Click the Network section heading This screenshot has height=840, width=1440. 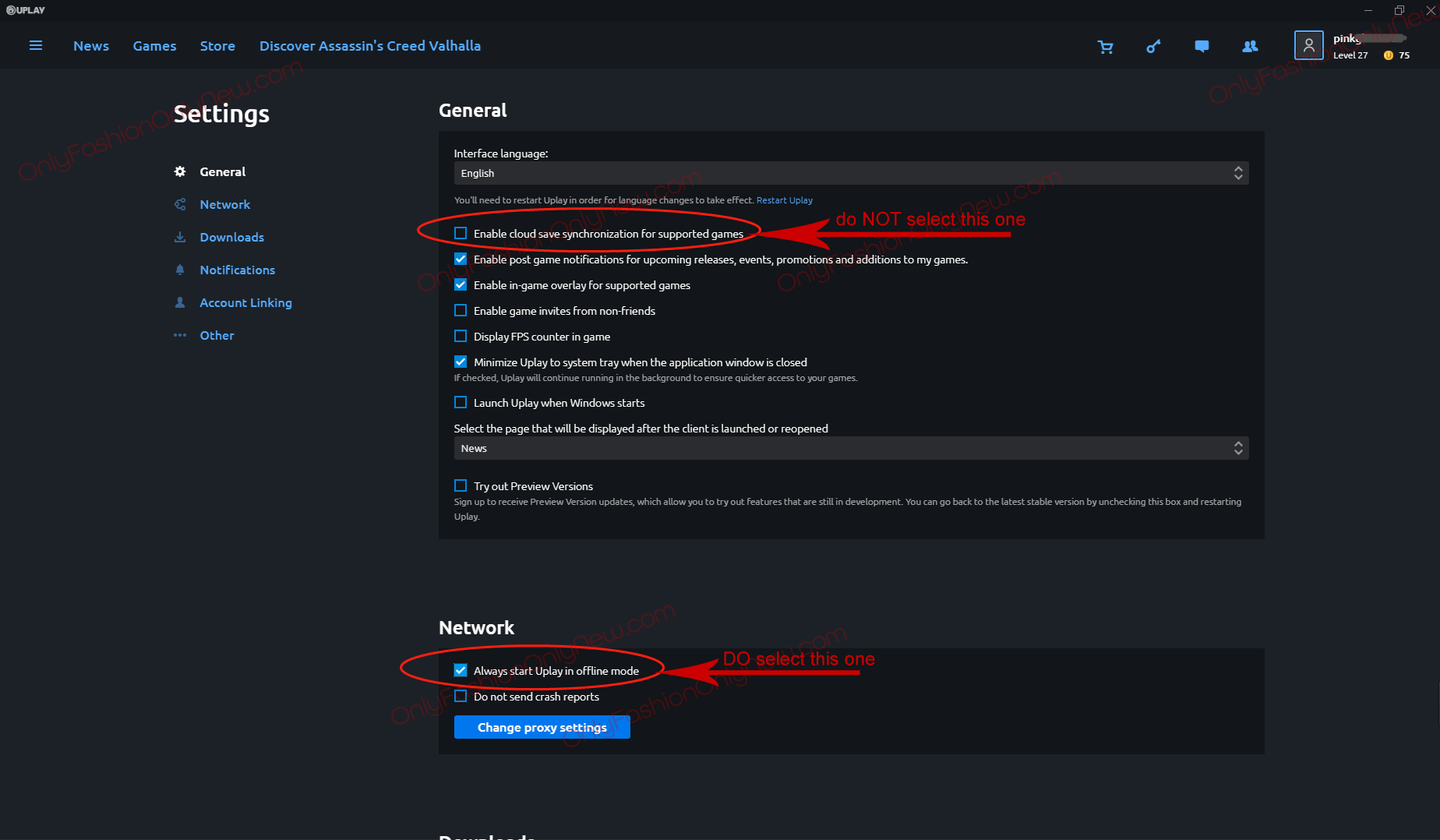[x=476, y=628]
